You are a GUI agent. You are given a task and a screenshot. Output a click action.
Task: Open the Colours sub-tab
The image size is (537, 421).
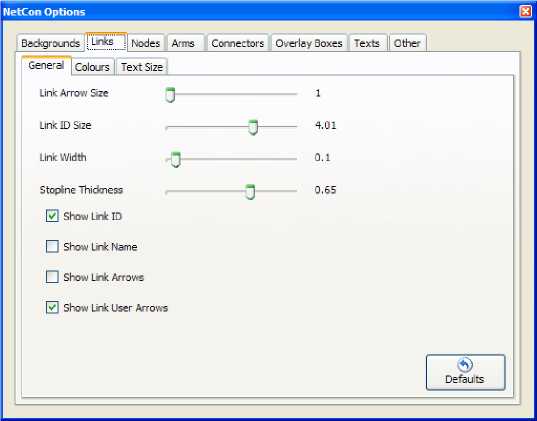tap(92, 67)
